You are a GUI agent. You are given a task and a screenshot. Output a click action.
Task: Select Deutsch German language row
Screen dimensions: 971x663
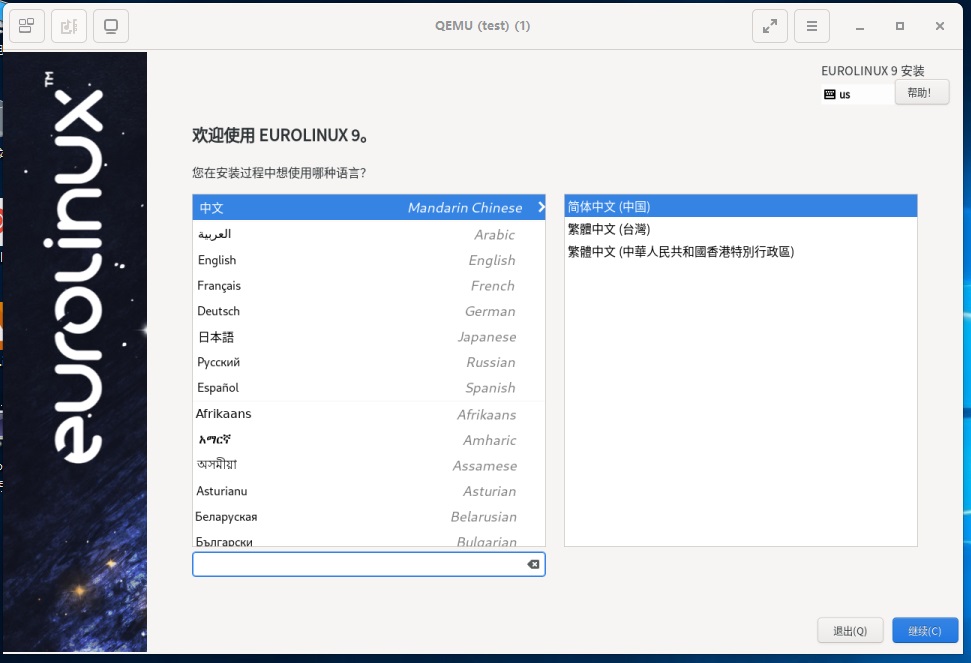[x=369, y=311]
